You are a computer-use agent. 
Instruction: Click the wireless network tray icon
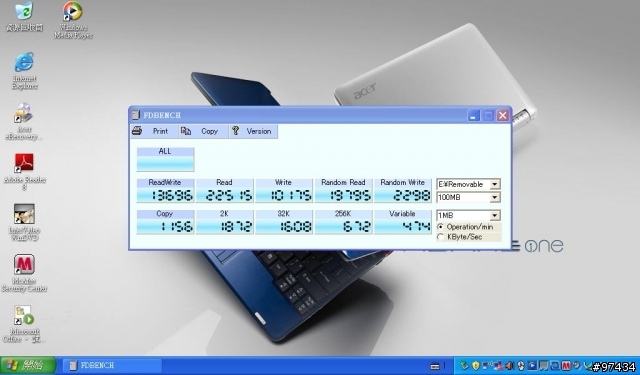click(487, 365)
